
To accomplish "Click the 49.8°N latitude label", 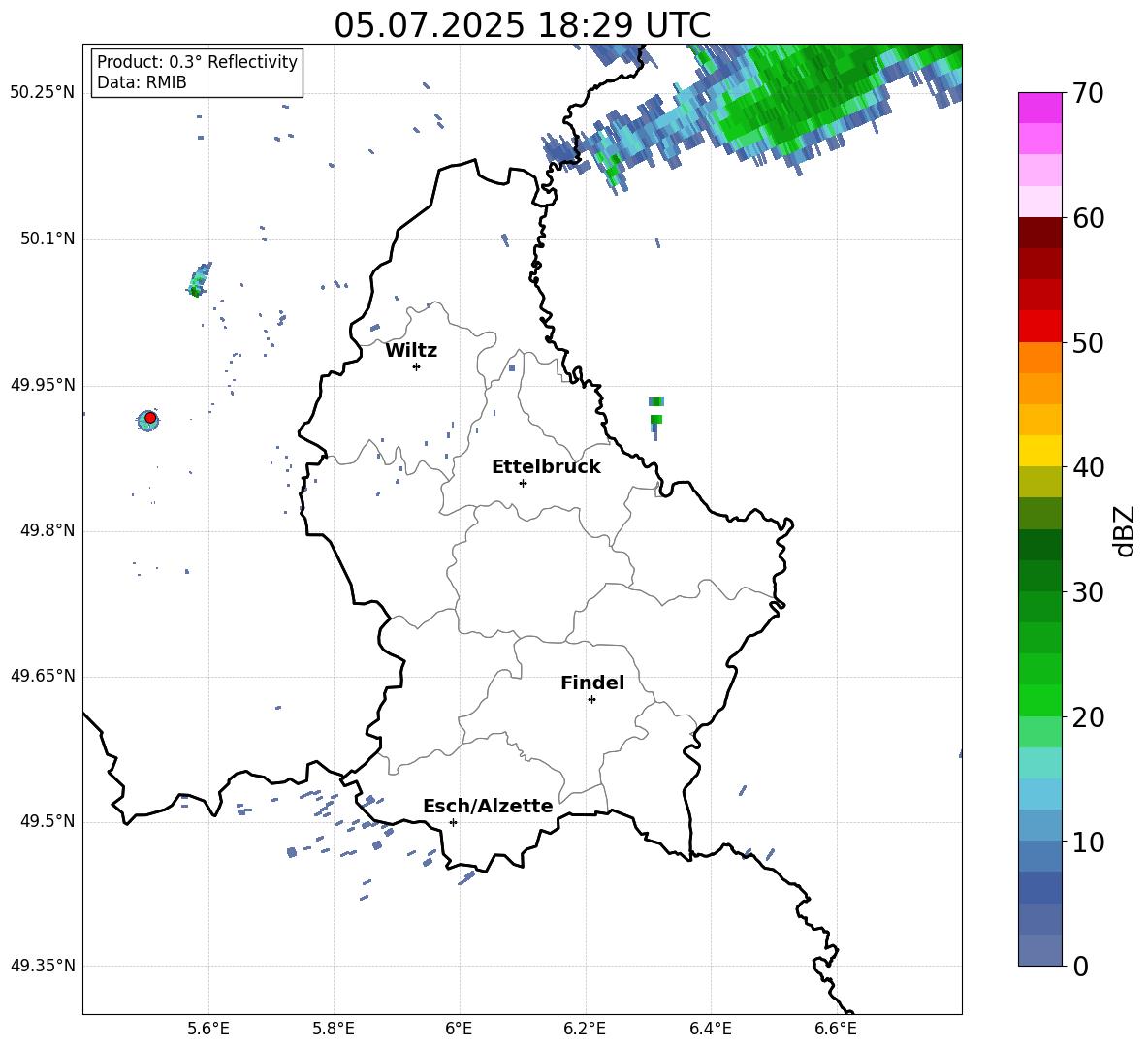I will coord(47,530).
